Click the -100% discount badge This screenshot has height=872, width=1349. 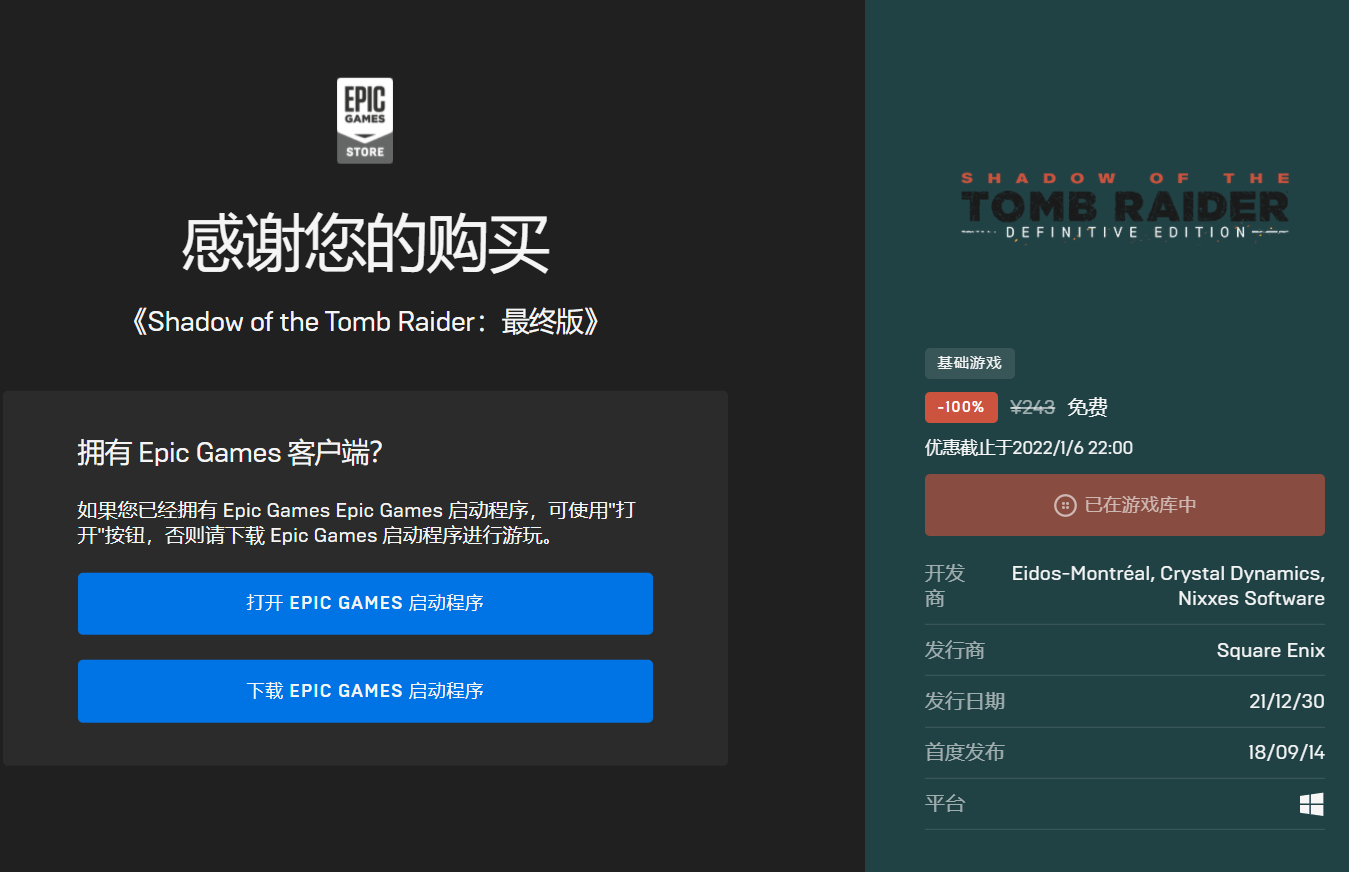(x=961, y=407)
